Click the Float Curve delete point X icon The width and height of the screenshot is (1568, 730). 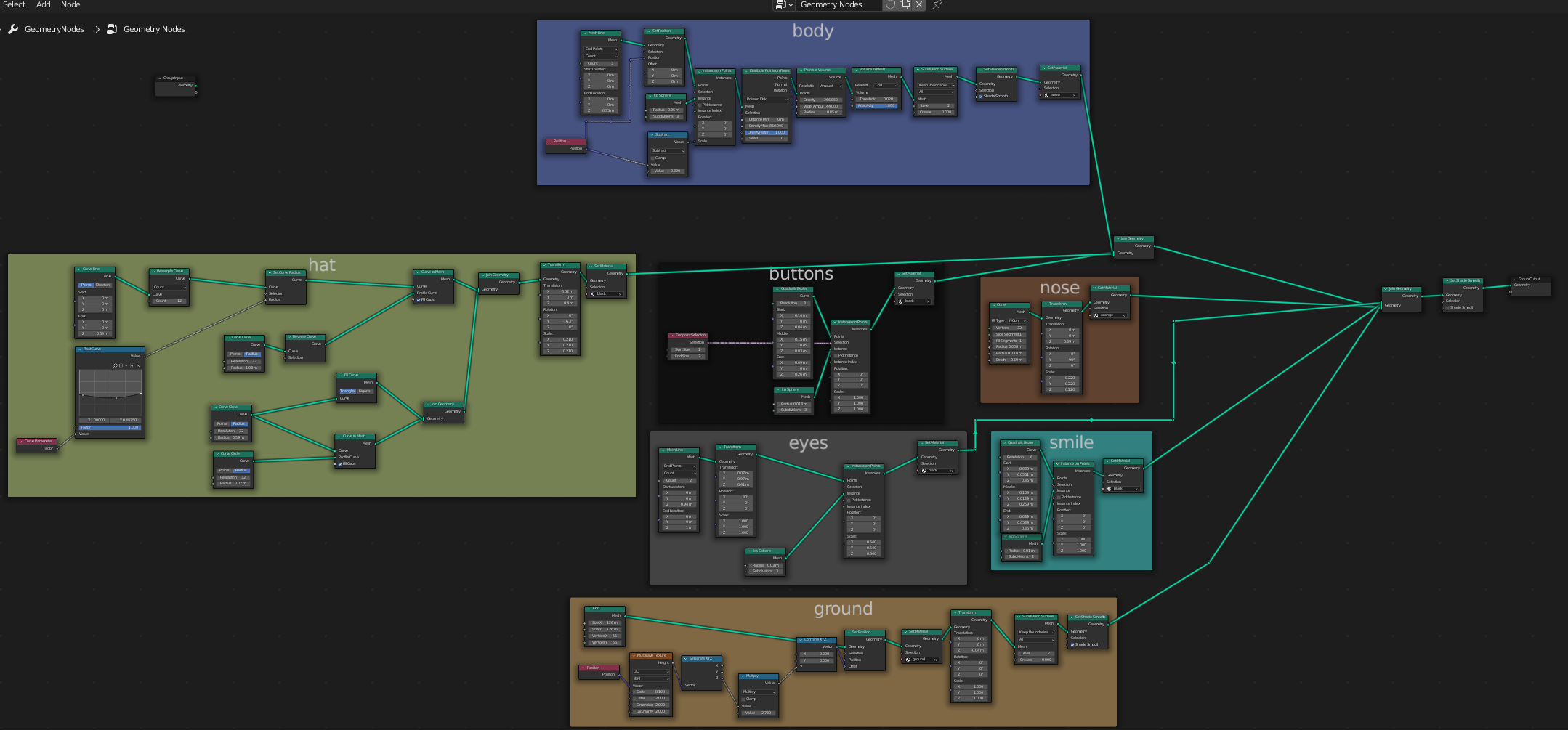tap(138, 365)
